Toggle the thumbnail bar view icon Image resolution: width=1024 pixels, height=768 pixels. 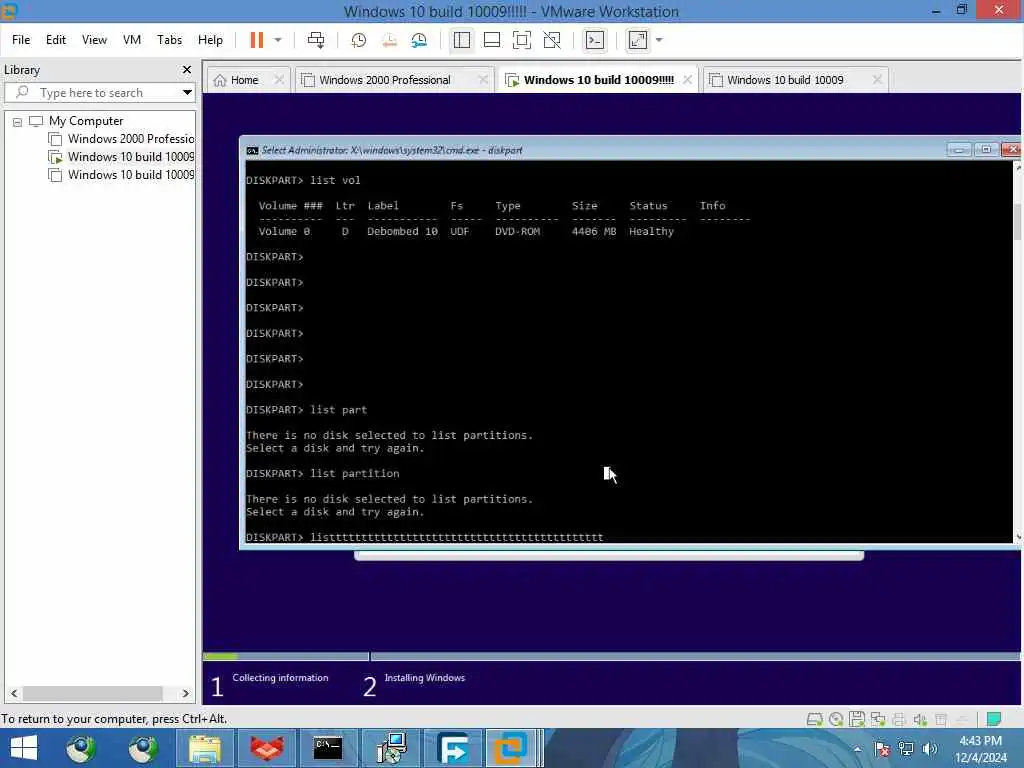492,40
